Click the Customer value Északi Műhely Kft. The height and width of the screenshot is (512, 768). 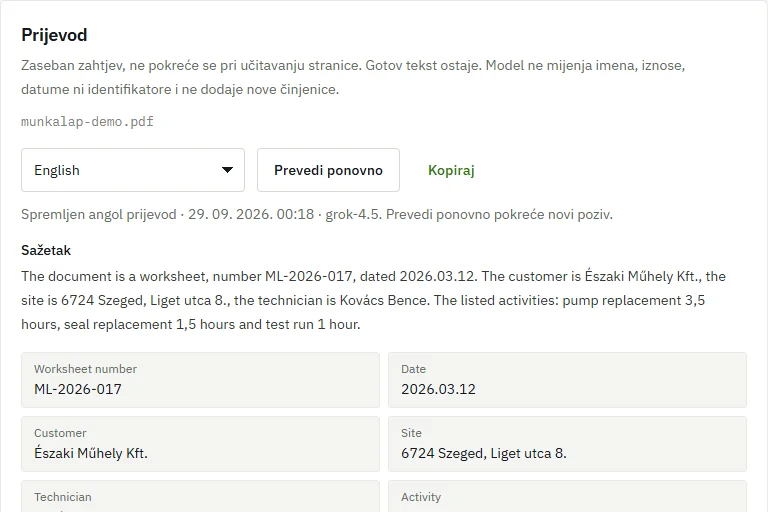tap(91, 453)
